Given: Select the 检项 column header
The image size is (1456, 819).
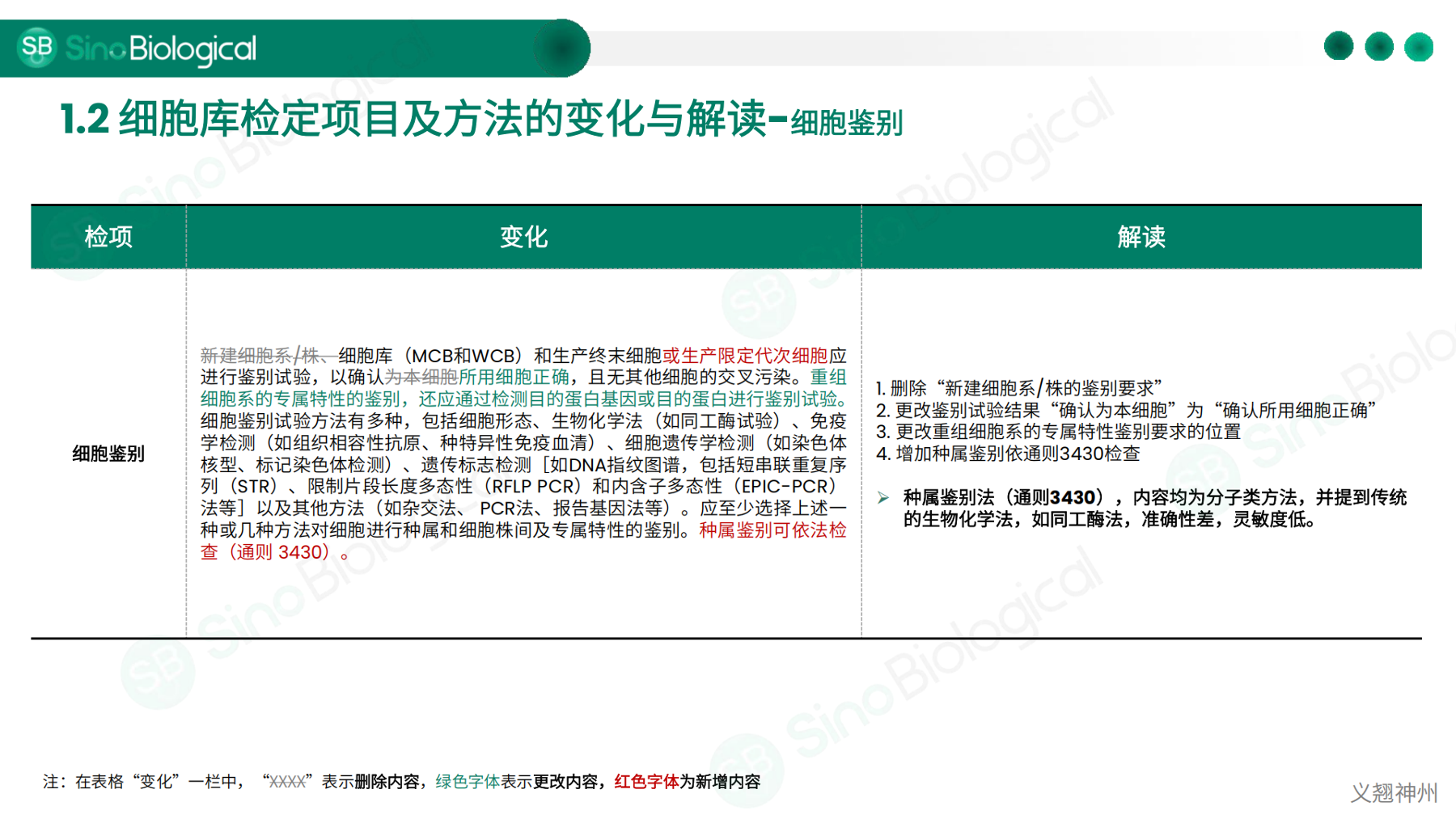Looking at the screenshot, I should tap(108, 237).
